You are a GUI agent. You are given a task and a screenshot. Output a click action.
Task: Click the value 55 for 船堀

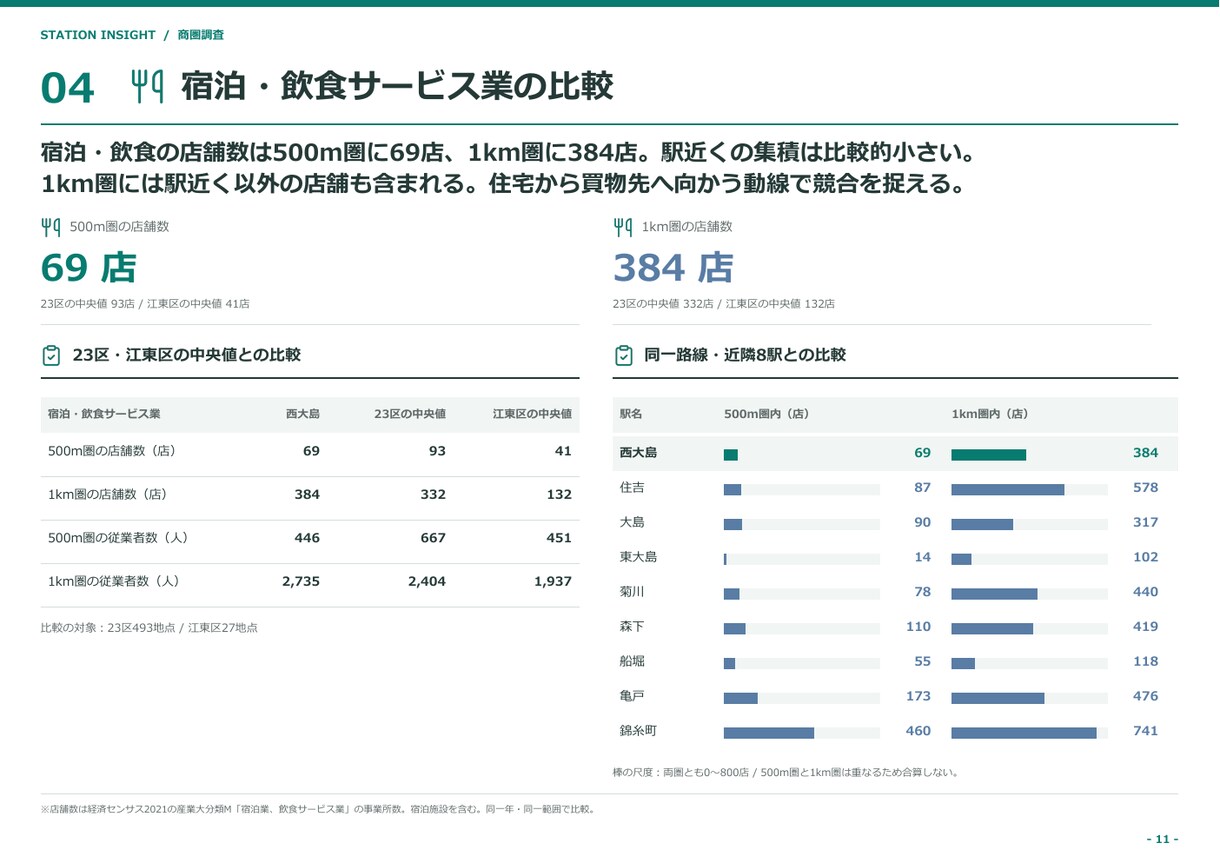(922, 662)
